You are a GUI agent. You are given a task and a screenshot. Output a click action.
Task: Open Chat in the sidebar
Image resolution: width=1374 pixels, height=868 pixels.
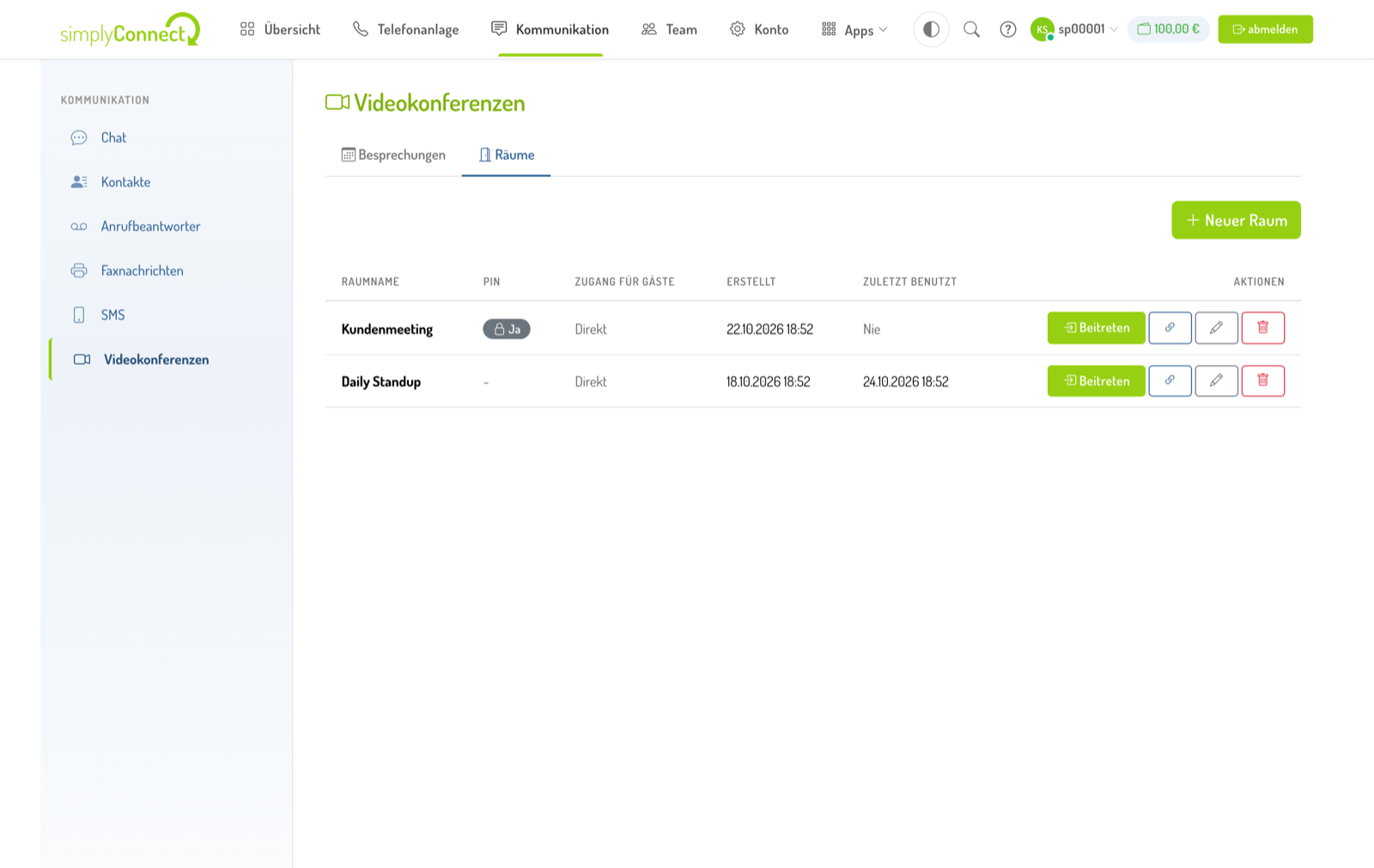pyautogui.click(x=113, y=137)
